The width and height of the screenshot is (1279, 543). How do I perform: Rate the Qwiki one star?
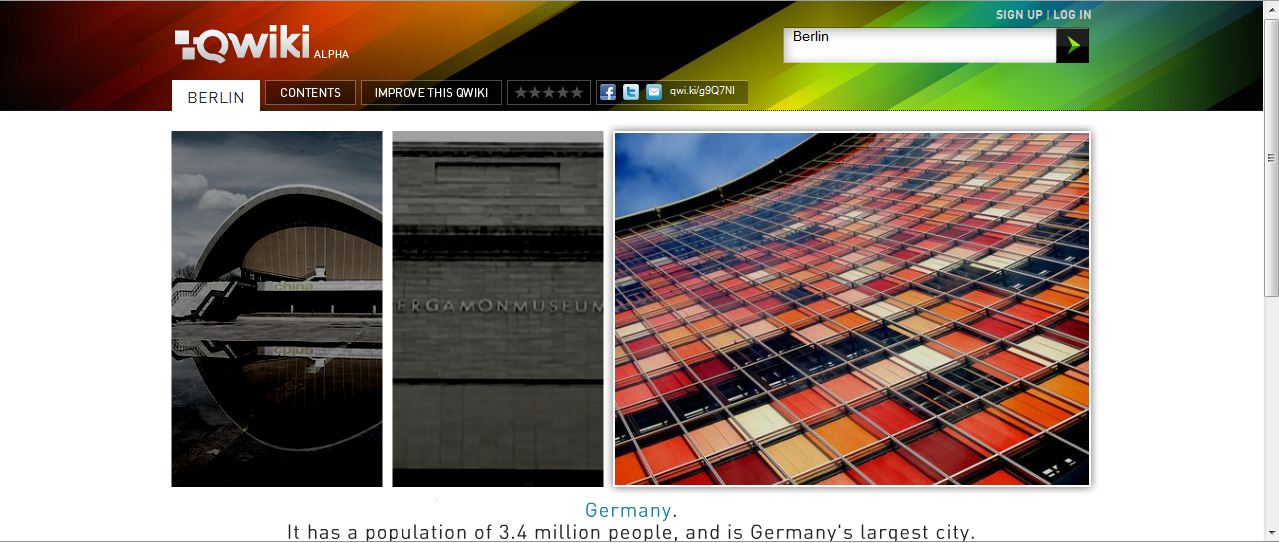pyautogui.click(x=521, y=93)
